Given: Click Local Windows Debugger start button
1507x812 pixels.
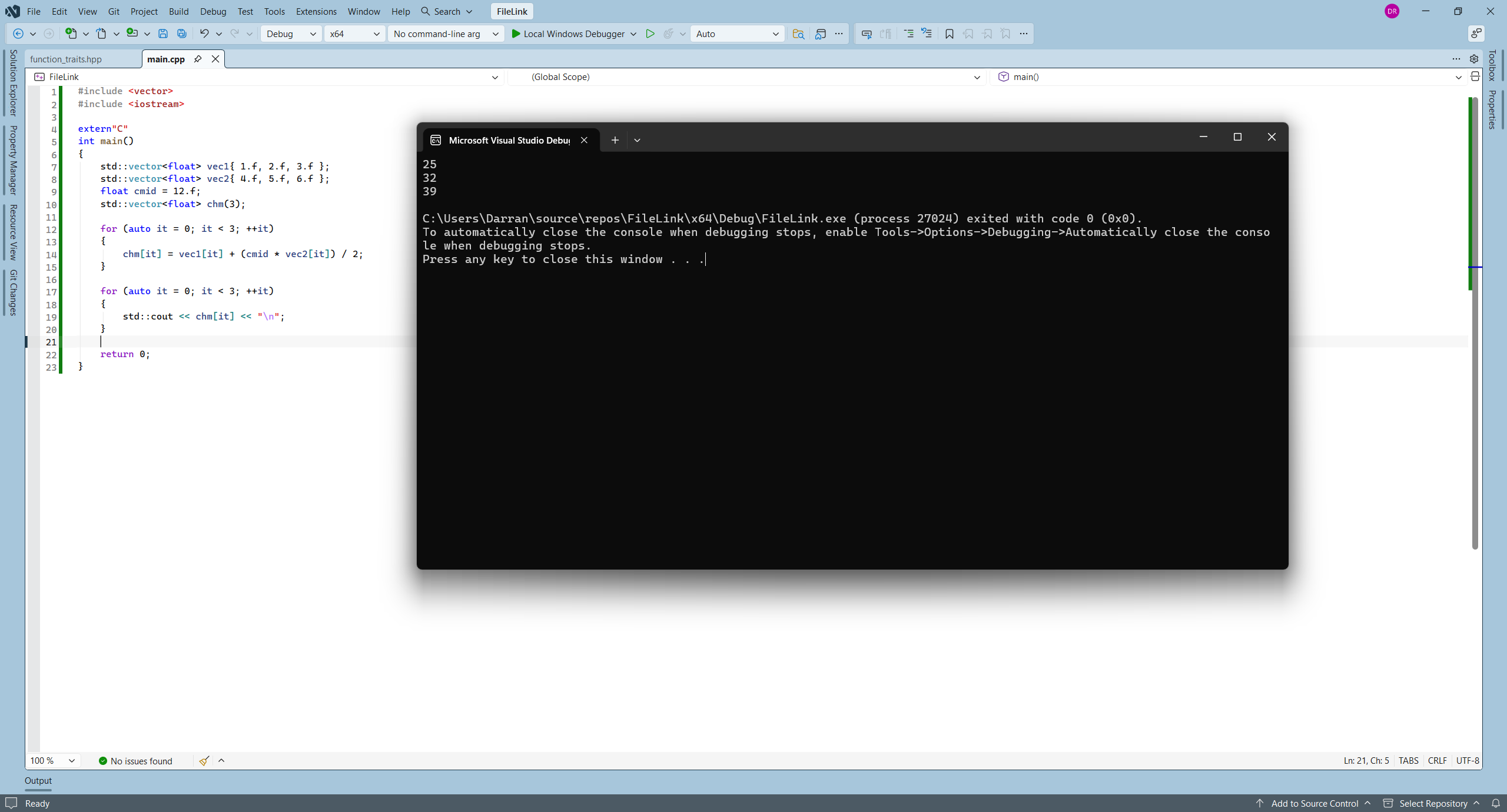Looking at the screenshot, I should coord(567,34).
